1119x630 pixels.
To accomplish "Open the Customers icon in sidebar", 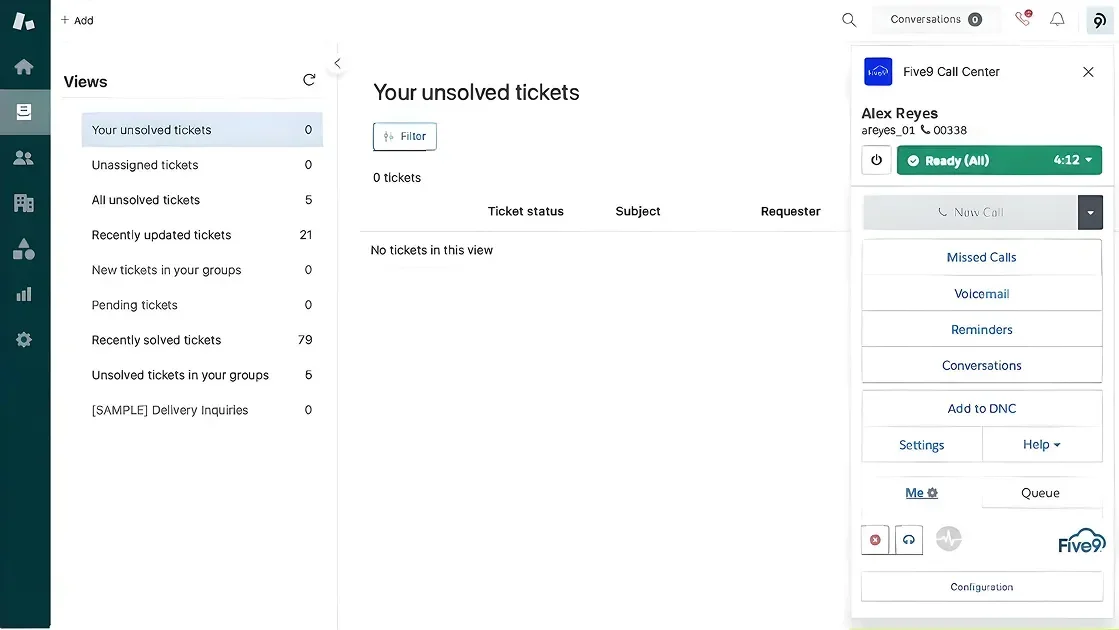I will [x=24, y=158].
